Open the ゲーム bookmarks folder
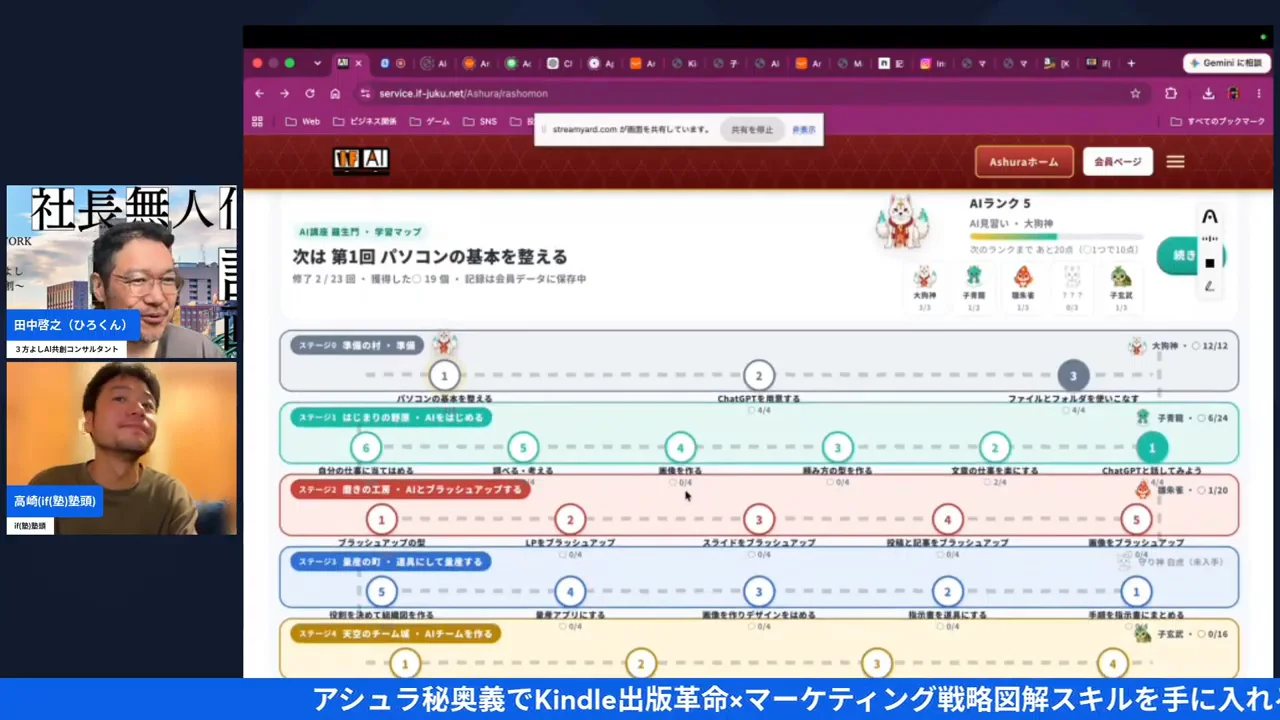The width and height of the screenshot is (1280, 720). 430,121
